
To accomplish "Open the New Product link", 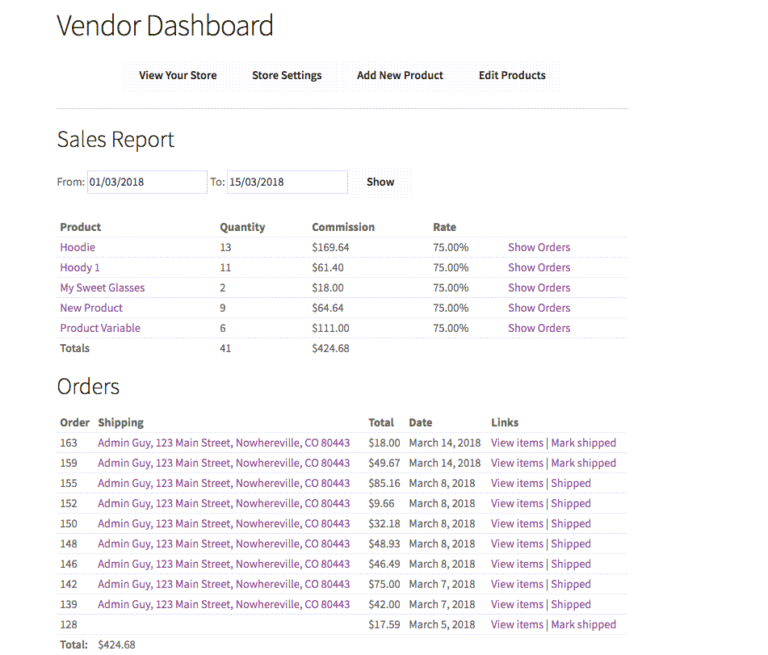I will click(x=91, y=308).
